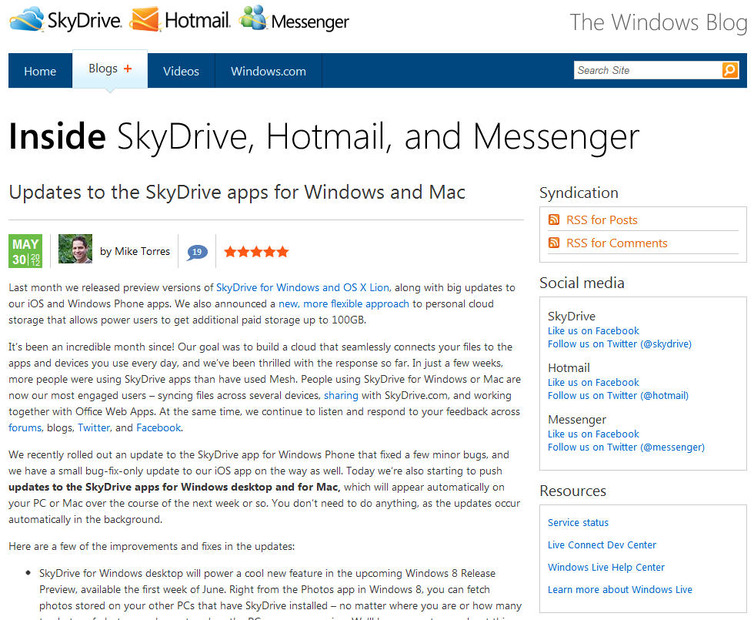Image resolution: width=754 pixels, height=620 pixels.
Task: Click Follow us on Twitter (@skydrive)
Action: tap(619, 344)
